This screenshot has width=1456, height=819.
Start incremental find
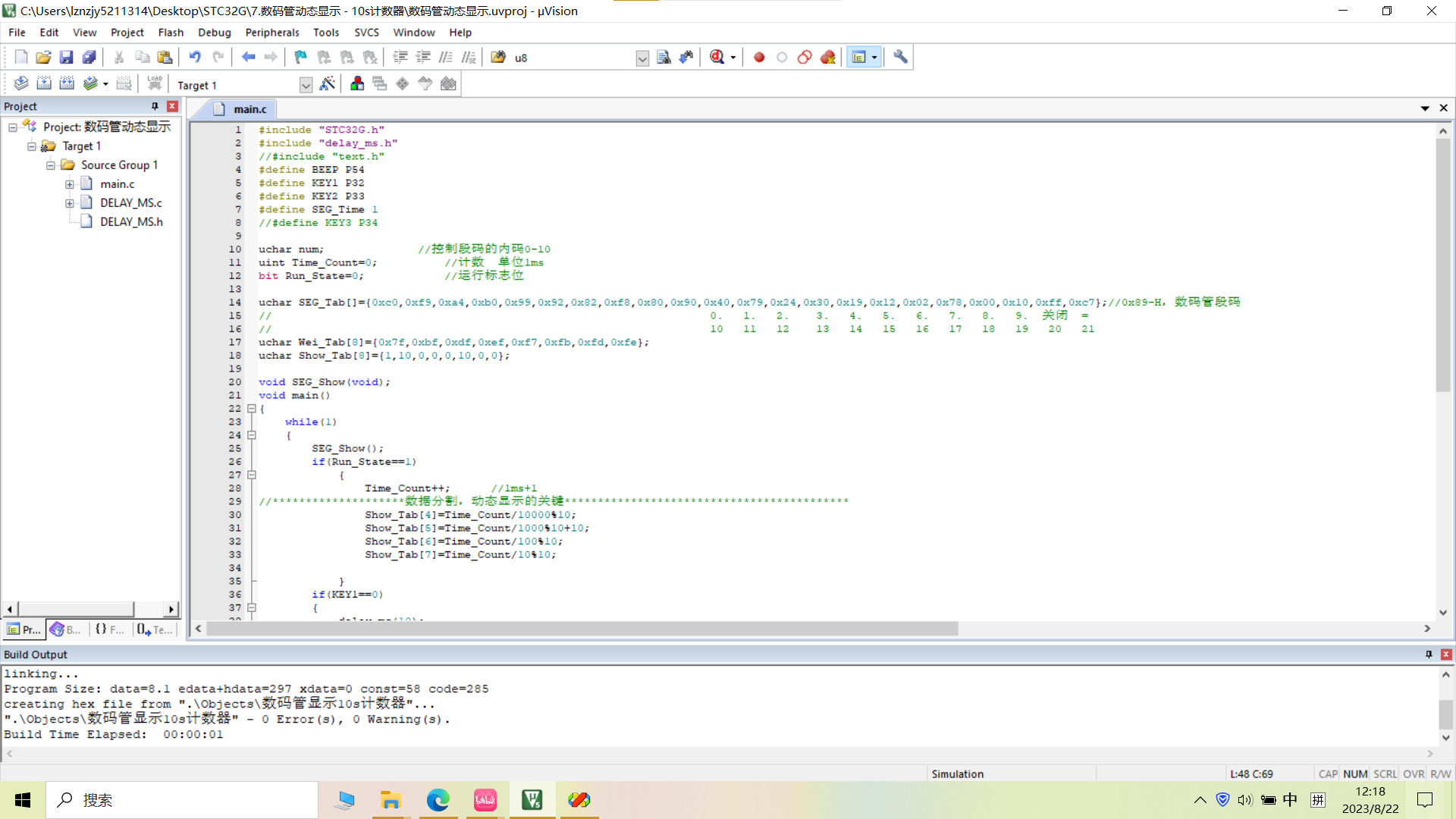click(x=686, y=57)
